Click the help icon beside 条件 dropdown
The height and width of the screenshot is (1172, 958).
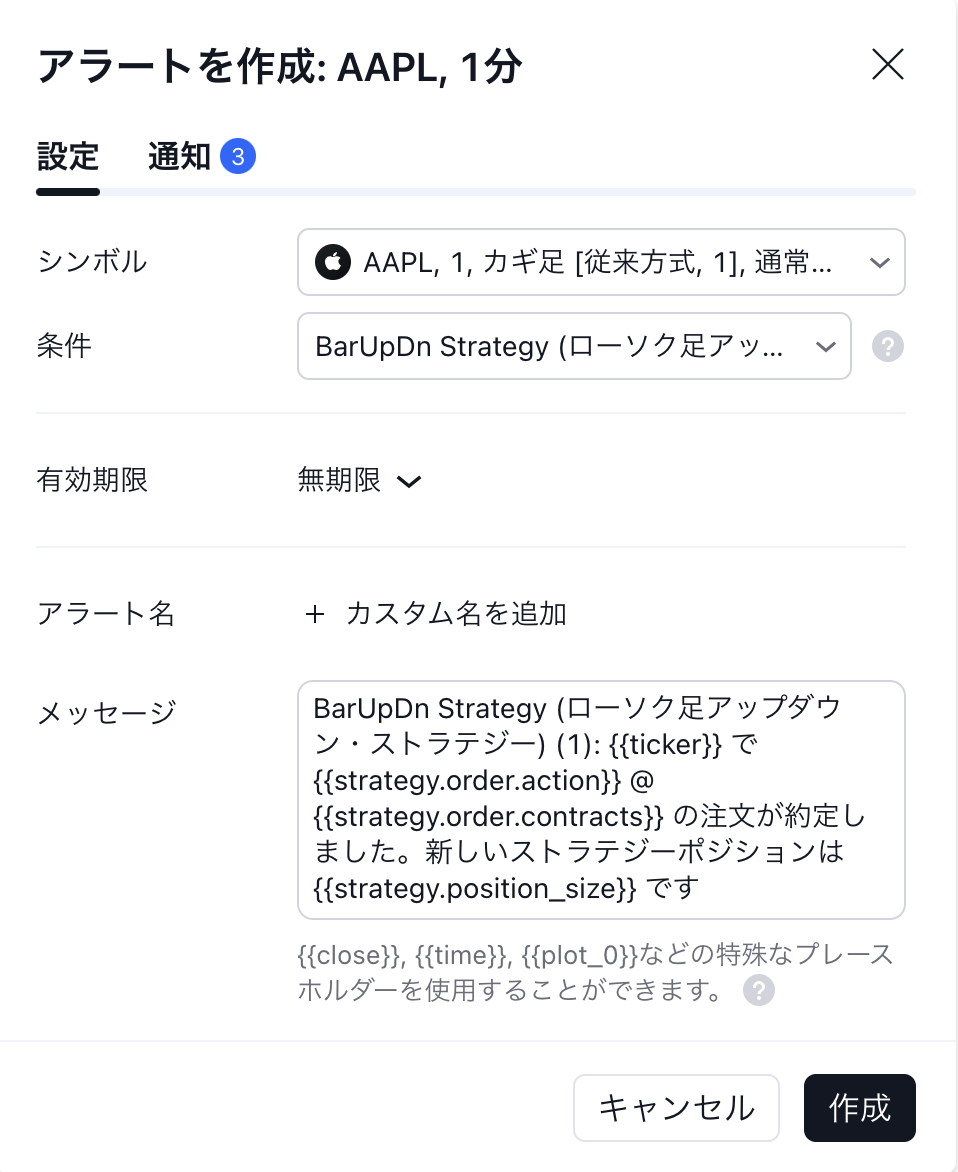(887, 346)
